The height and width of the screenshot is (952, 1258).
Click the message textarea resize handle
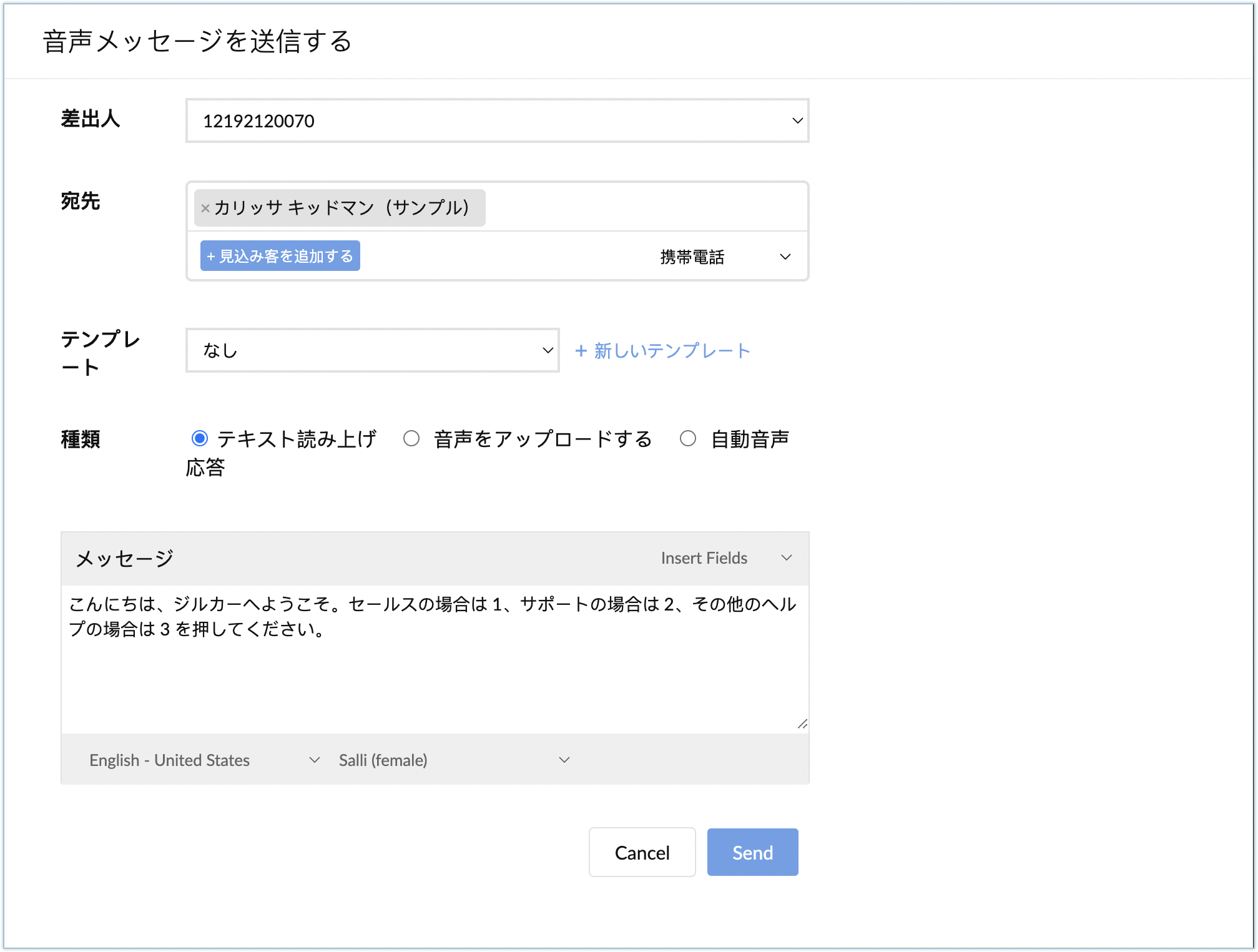[x=802, y=724]
